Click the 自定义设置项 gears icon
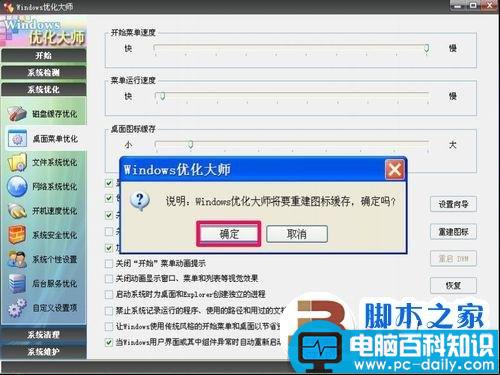Screen dimensions: 500x375 [x=17, y=308]
